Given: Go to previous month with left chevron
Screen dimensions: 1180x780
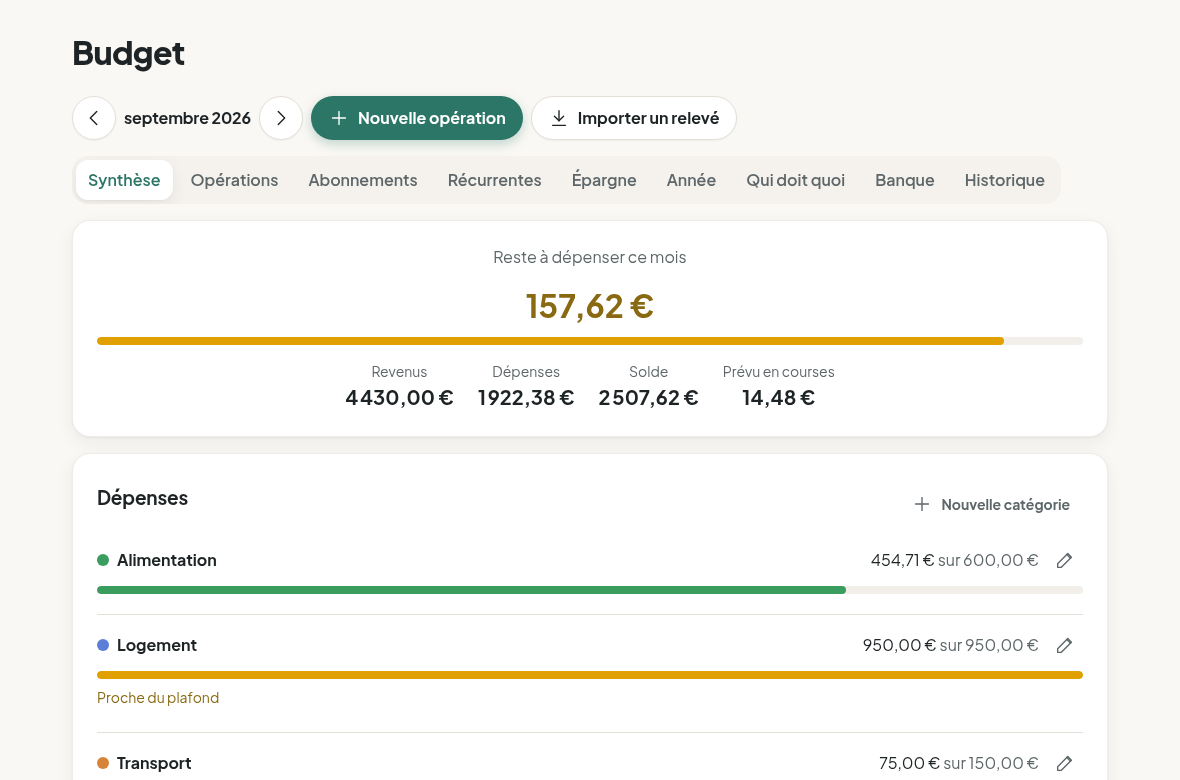Looking at the screenshot, I should click(94, 118).
